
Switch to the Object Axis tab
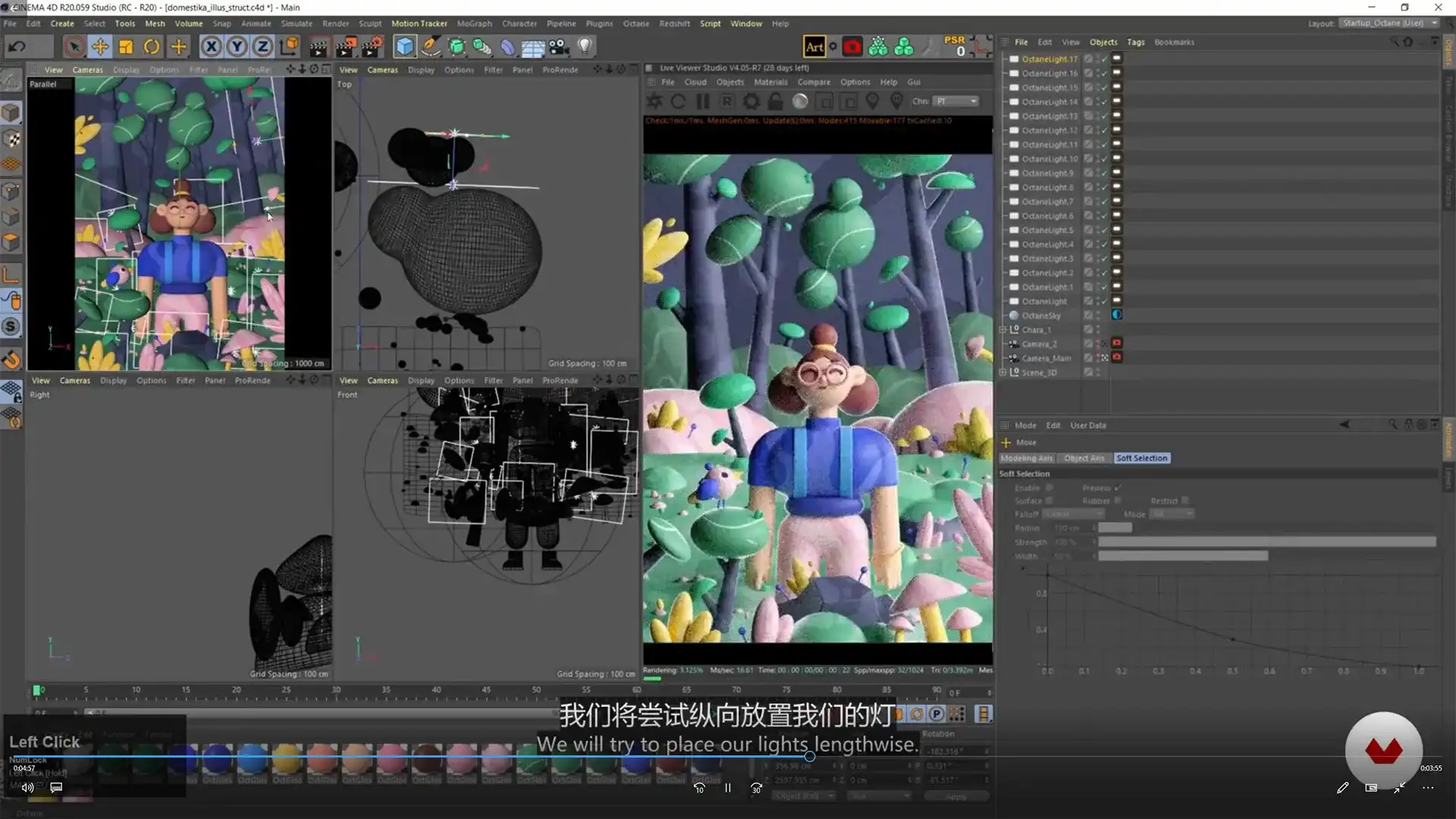(1084, 458)
